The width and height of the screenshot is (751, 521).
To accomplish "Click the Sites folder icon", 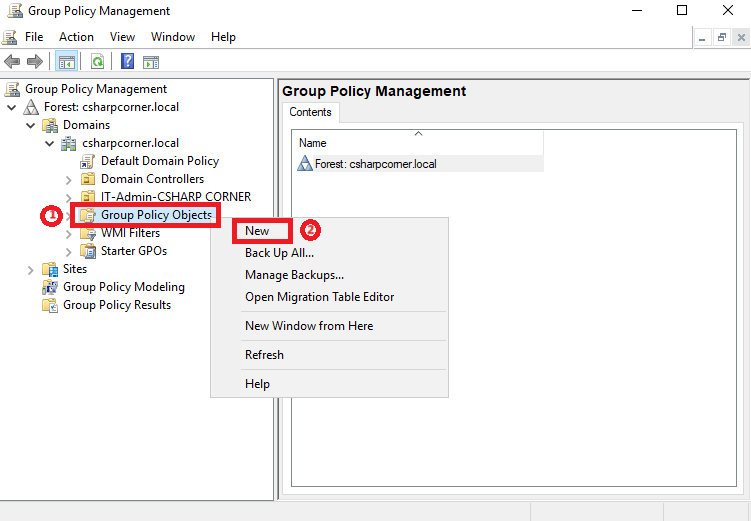I will point(50,270).
